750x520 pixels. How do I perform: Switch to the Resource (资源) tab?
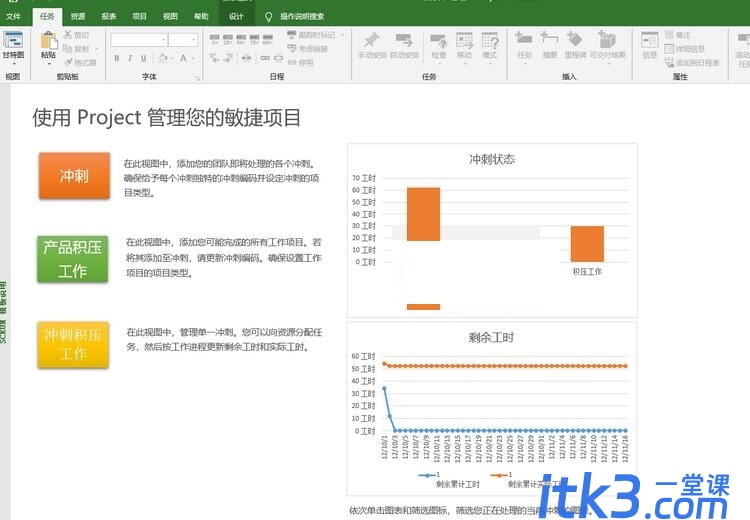tap(77, 16)
